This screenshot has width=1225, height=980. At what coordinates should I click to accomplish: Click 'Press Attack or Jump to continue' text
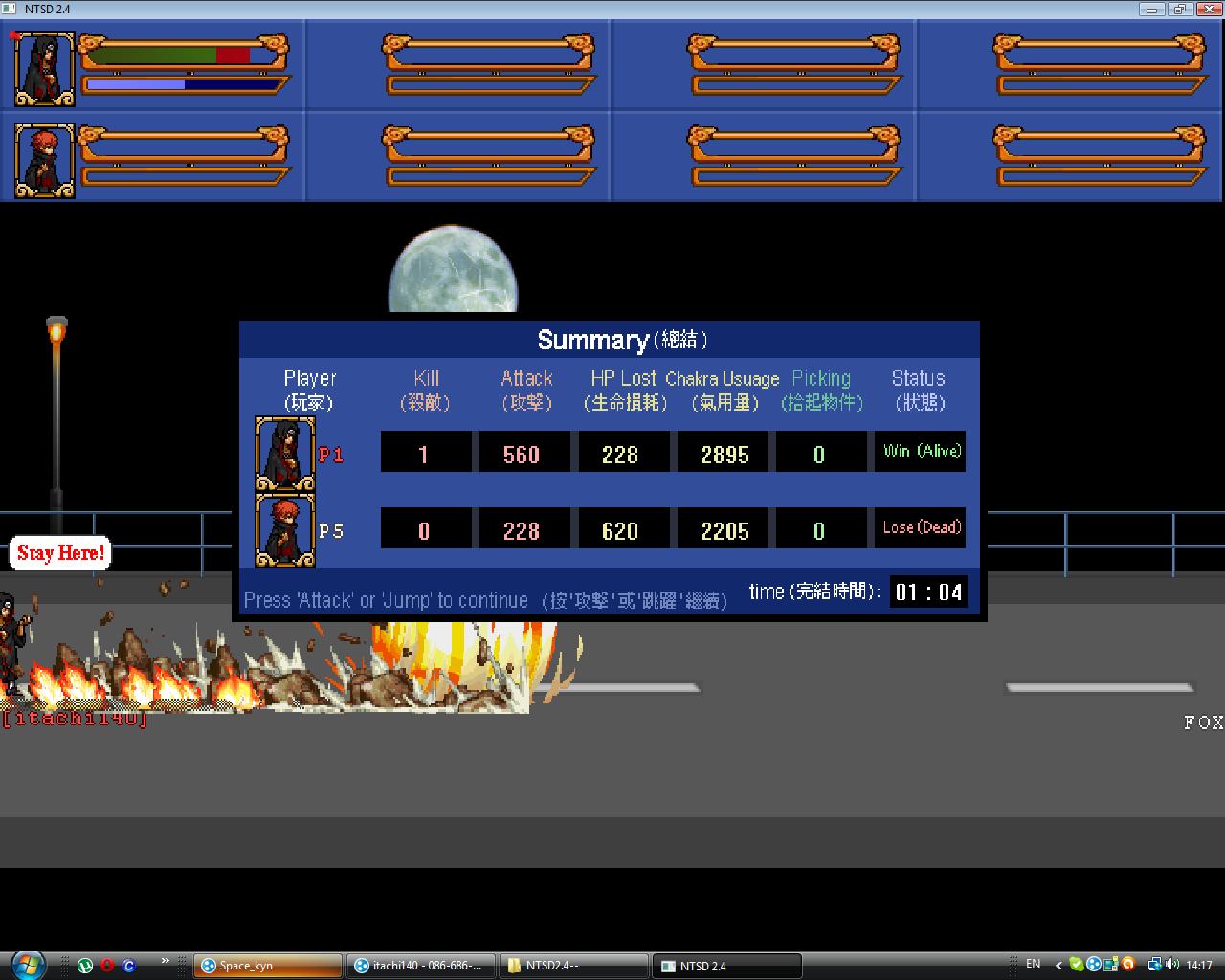tap(386, 600)
